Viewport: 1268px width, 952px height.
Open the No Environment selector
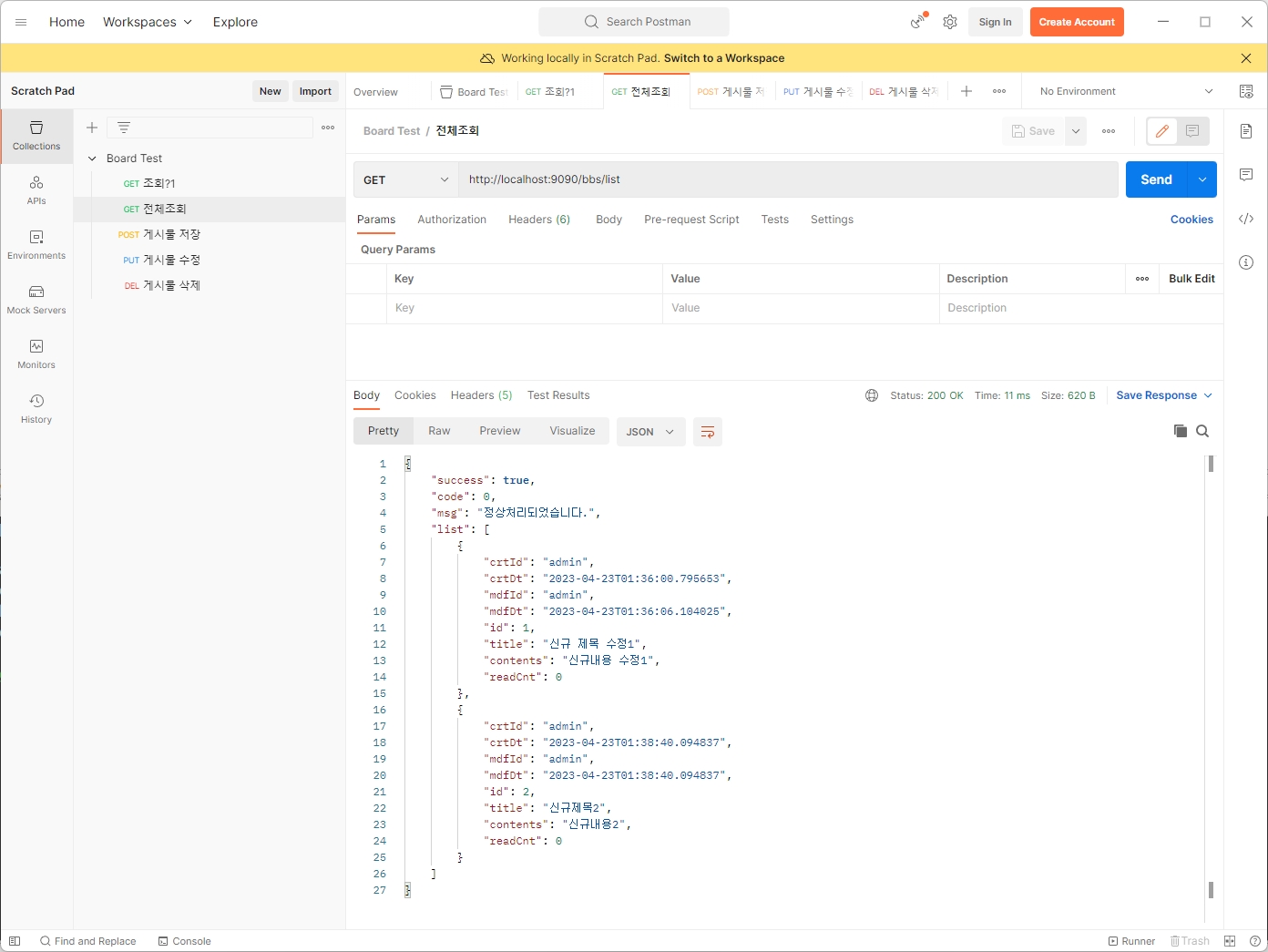point(1126,91)
